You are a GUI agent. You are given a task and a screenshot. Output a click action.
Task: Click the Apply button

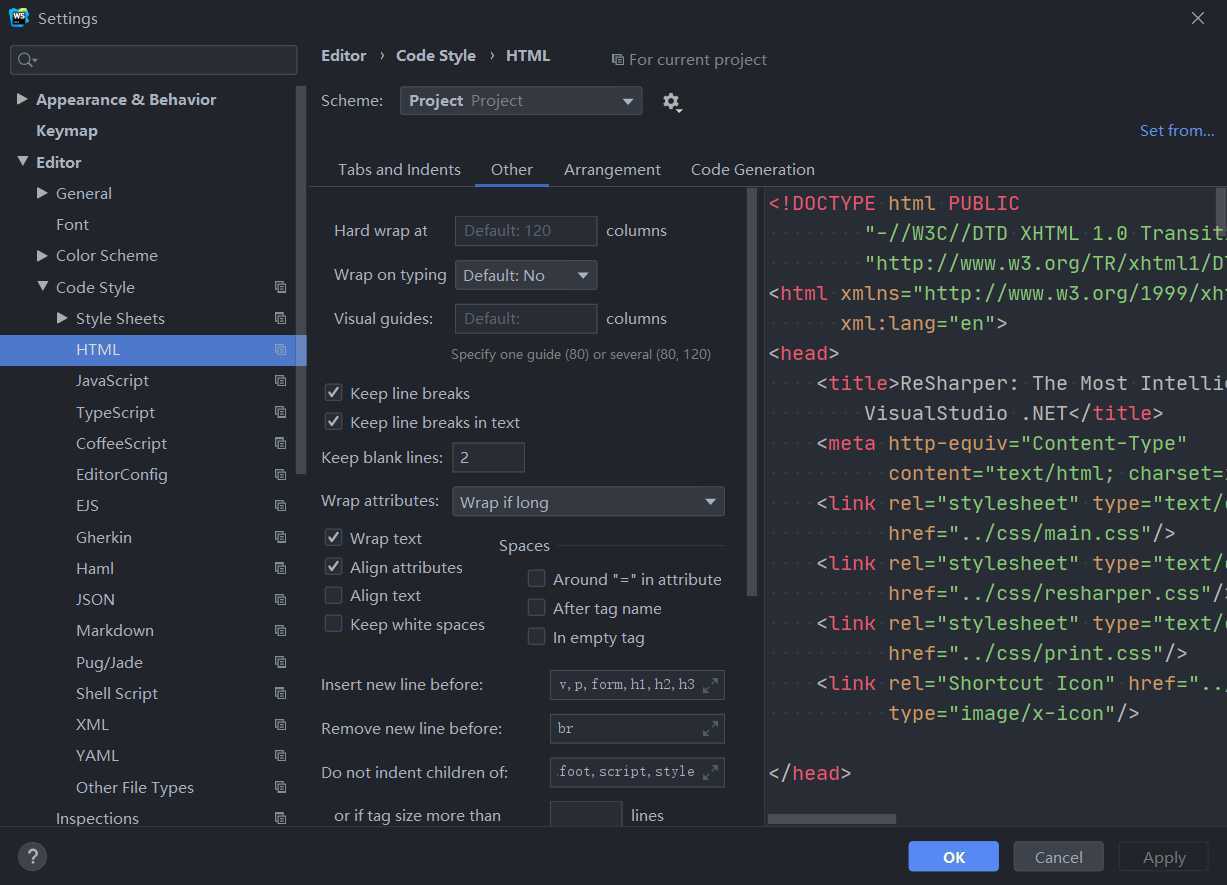1164,857
